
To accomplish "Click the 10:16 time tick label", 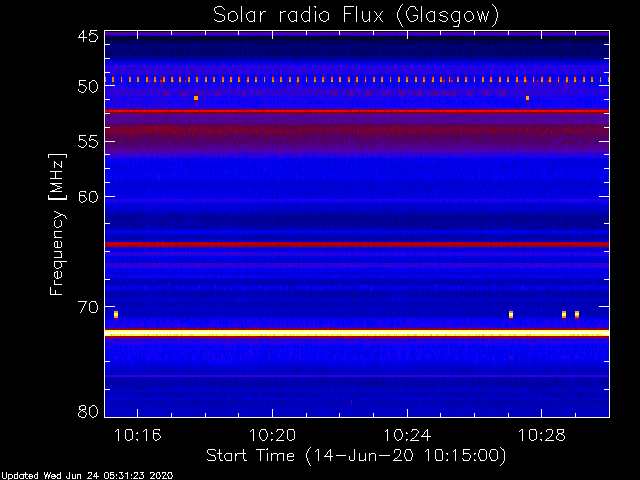I will [x=138, y=436].
